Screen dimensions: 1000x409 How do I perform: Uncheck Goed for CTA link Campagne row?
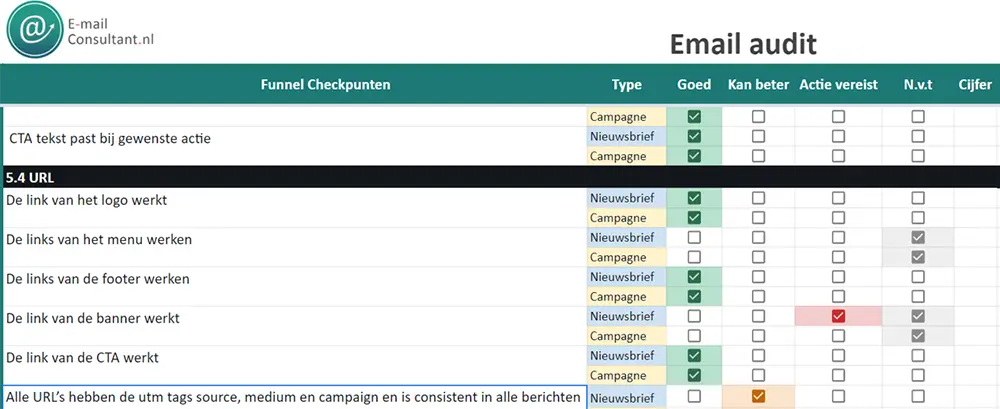[695, 375]
